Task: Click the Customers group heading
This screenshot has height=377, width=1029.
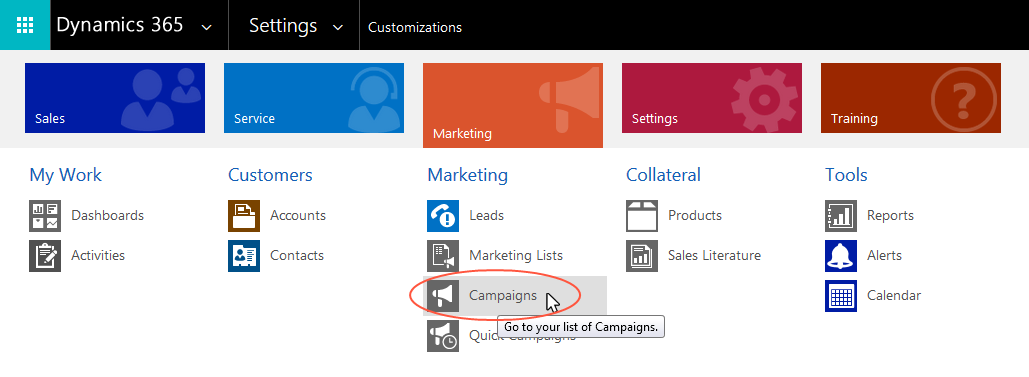Action: click(270, 175)
